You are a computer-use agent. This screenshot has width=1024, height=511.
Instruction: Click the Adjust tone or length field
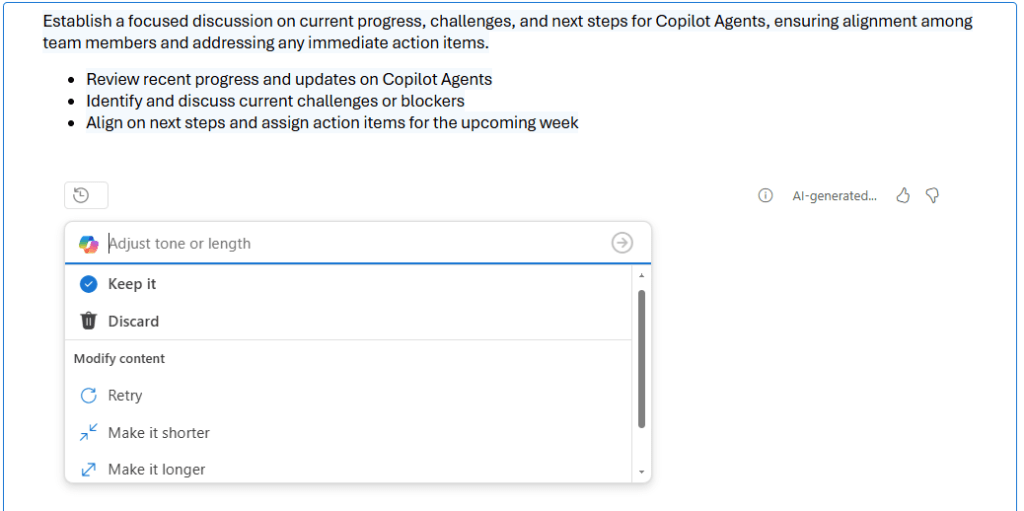[350, 243]
